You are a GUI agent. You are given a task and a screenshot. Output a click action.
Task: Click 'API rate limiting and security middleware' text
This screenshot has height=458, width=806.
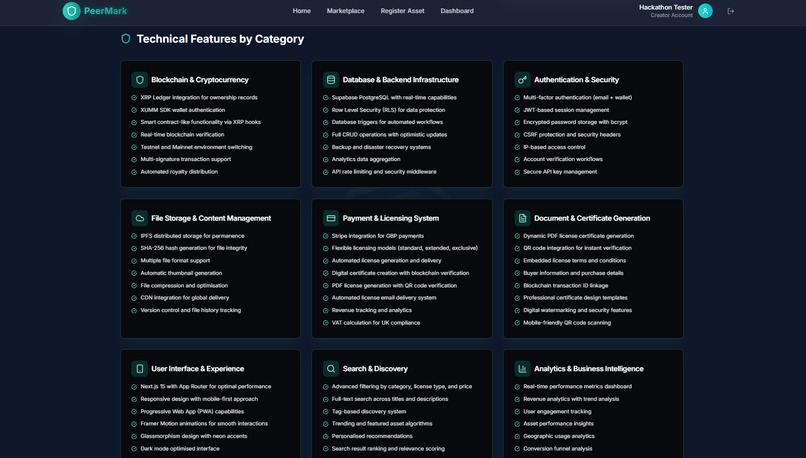click(384, 172)
